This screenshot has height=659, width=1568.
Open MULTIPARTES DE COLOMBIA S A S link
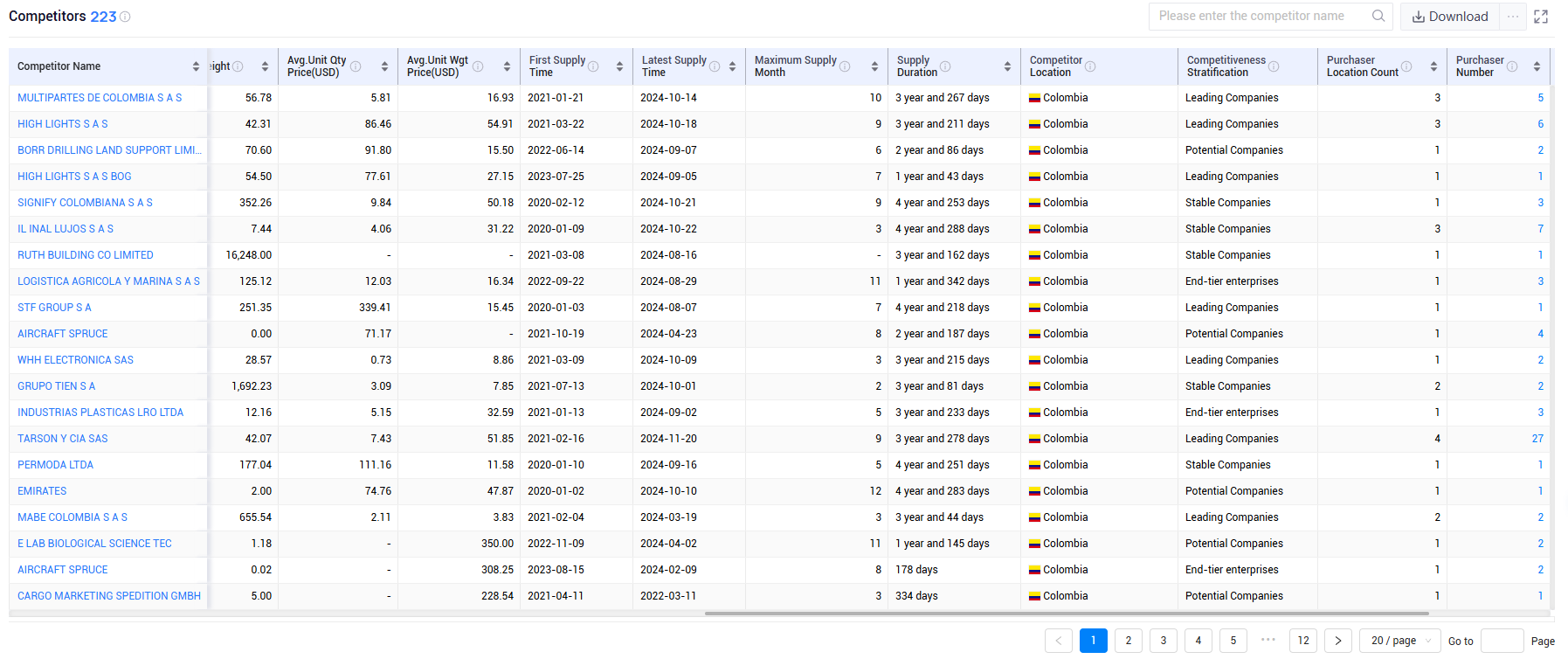pyautogui.click(x=100, y=98)
